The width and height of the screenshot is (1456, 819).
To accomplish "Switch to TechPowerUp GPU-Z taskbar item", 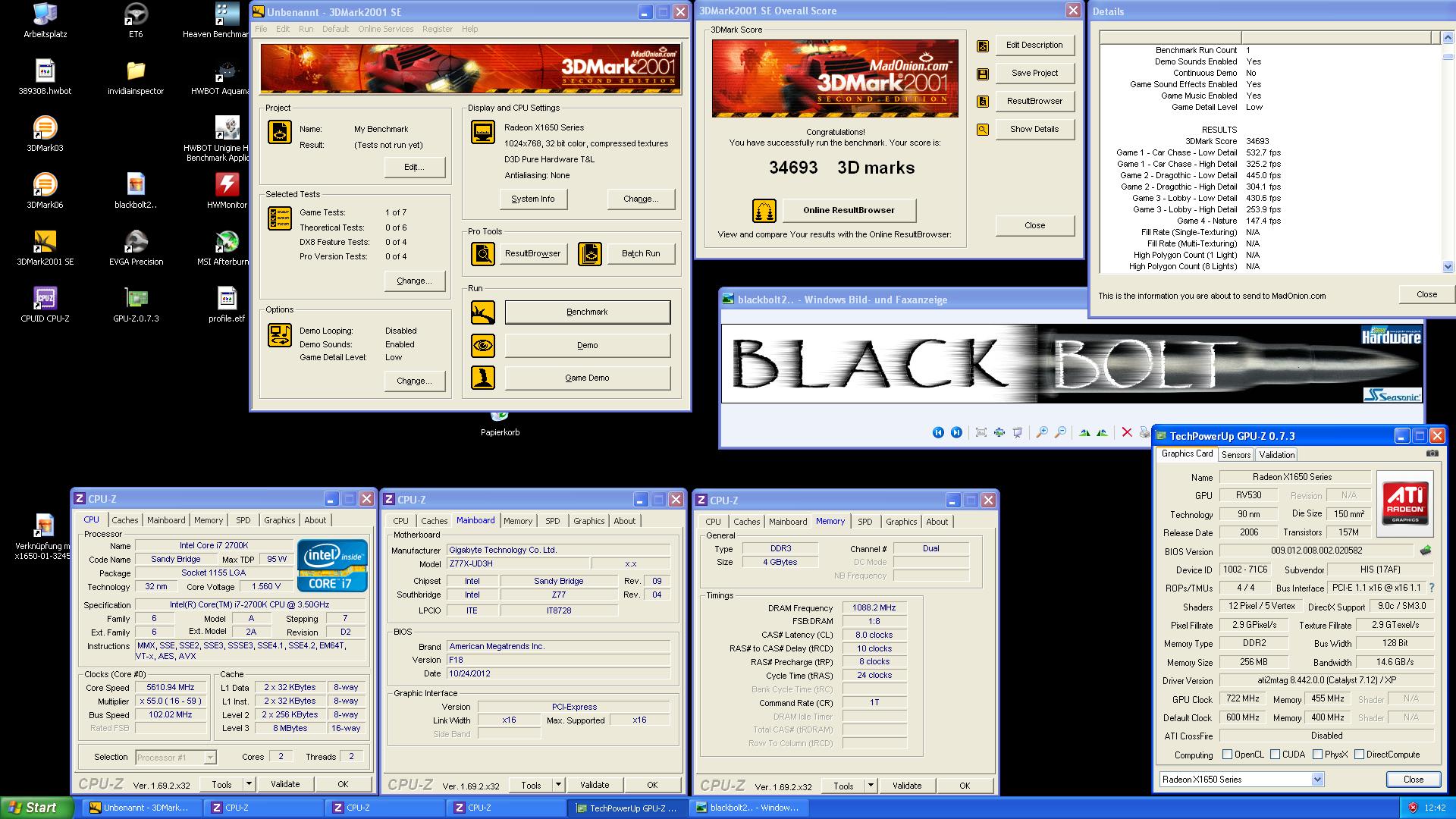I will coord(626,808).
